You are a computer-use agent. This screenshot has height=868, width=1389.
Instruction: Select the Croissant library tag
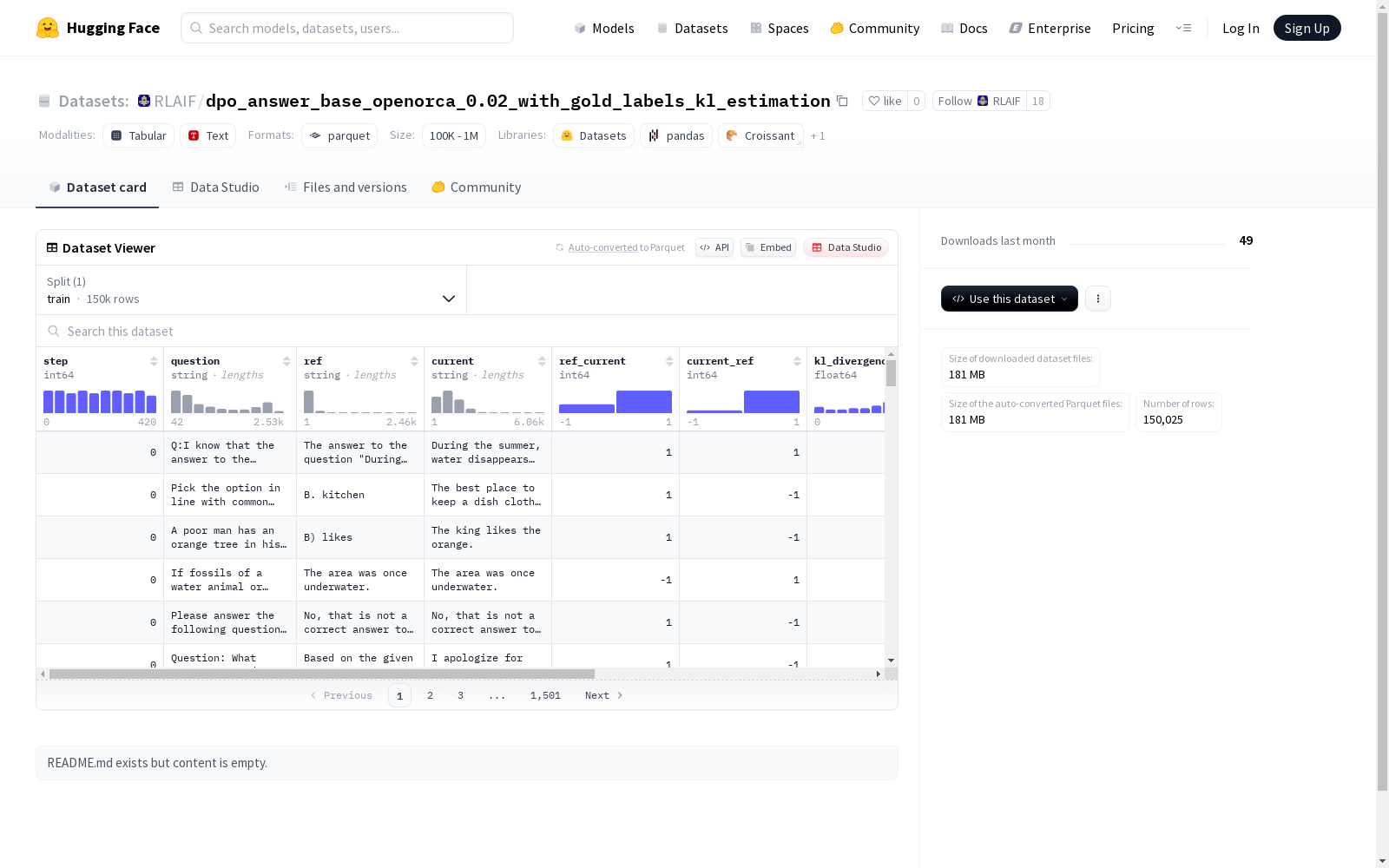coord(760,135)
